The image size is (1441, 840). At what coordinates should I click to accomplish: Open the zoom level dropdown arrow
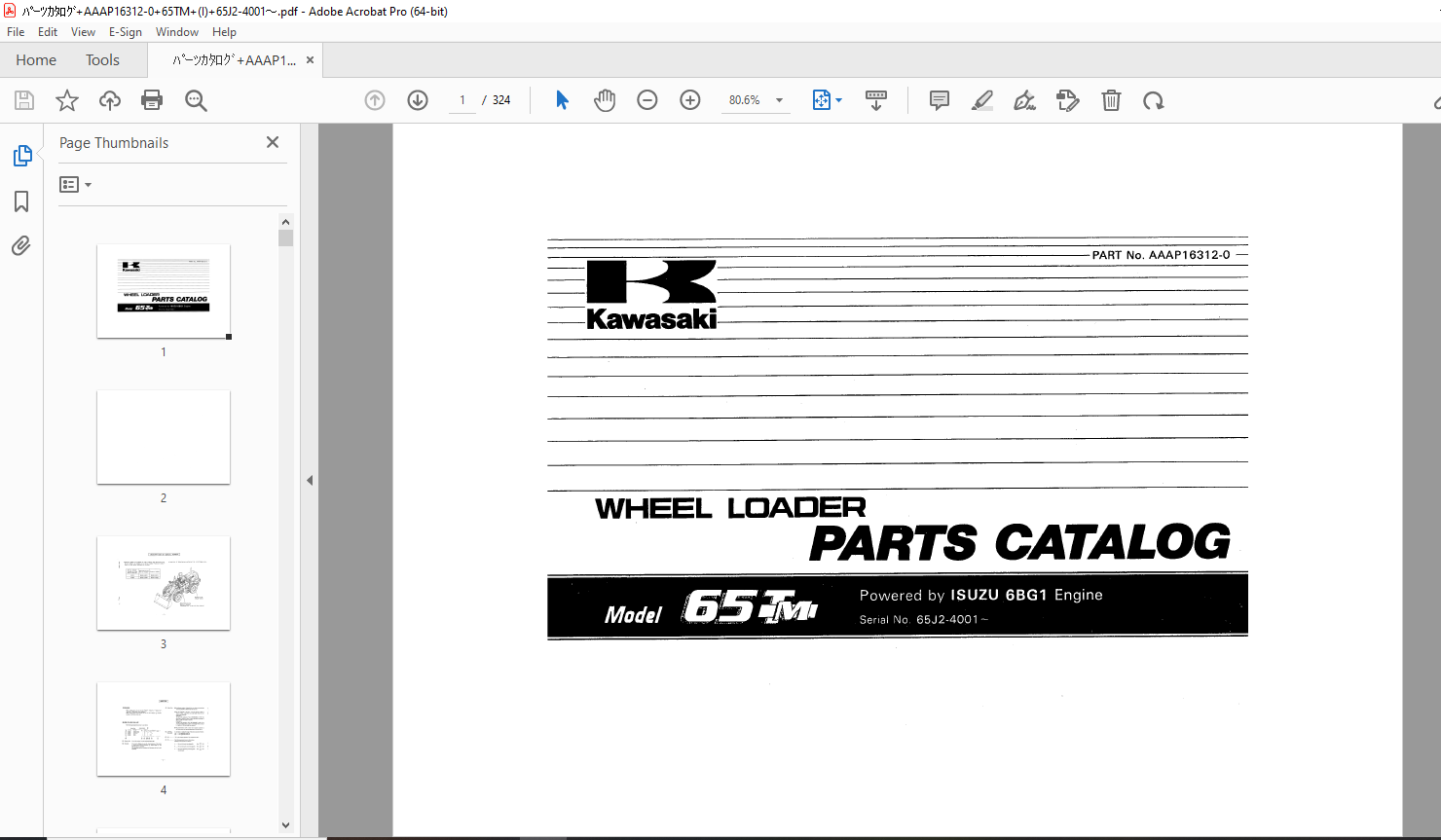779,100
